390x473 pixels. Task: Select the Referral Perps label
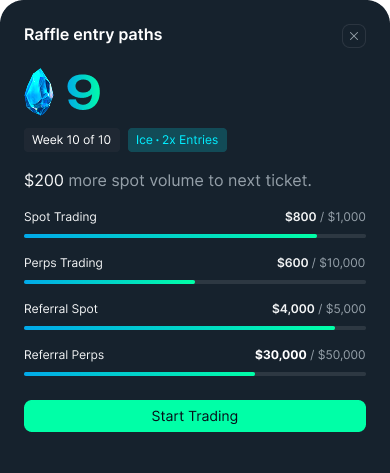pos(64,355)
